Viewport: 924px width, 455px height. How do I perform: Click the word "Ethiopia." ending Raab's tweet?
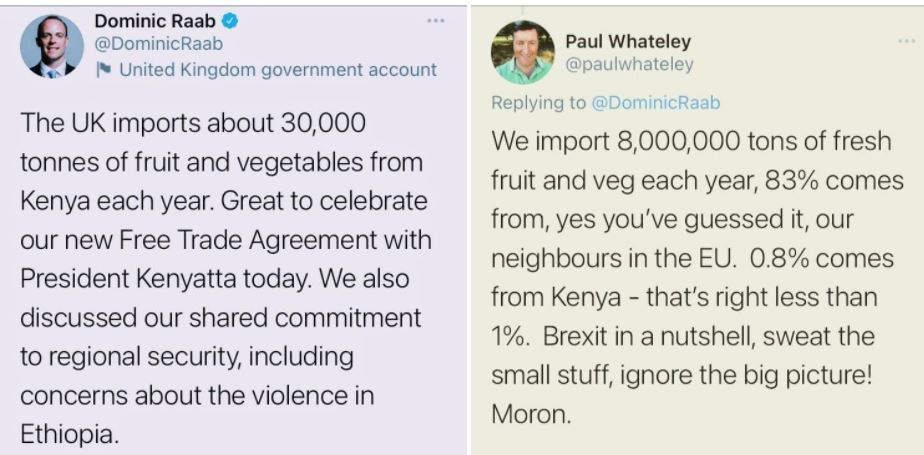(69, 435)
